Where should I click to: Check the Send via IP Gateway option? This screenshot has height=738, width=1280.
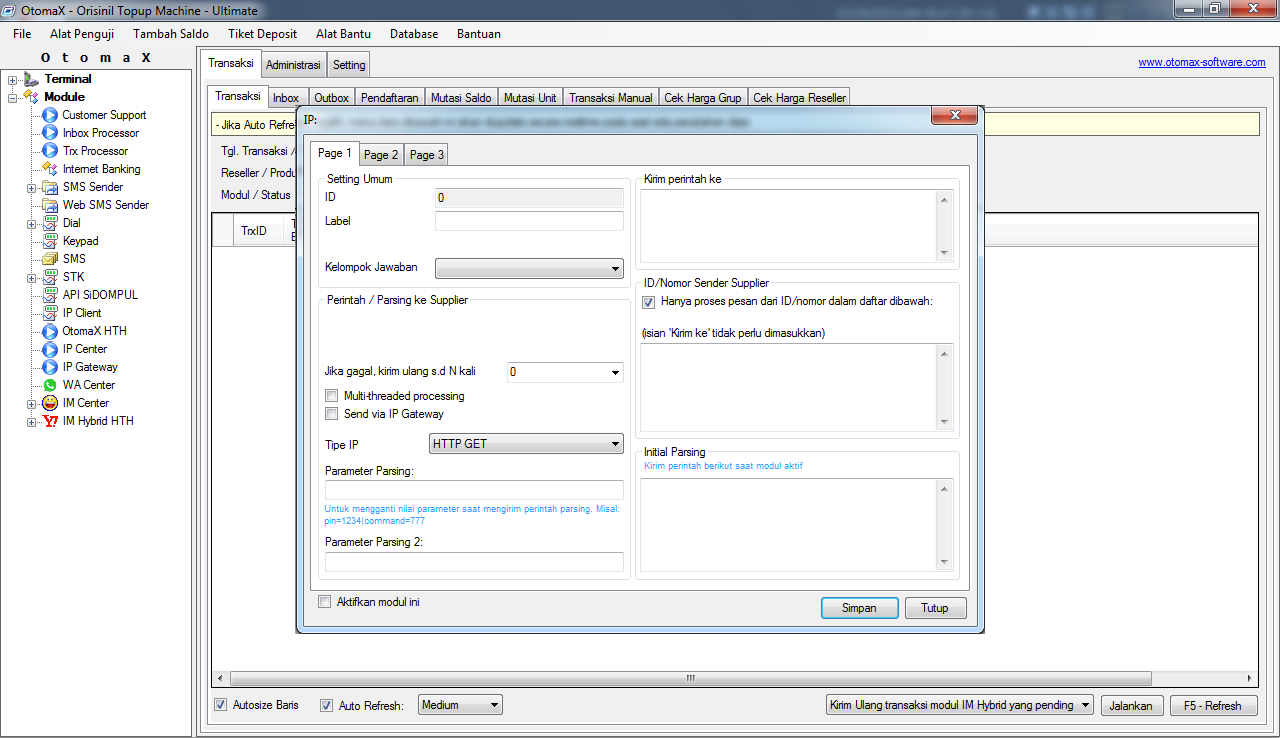[331, 413]
